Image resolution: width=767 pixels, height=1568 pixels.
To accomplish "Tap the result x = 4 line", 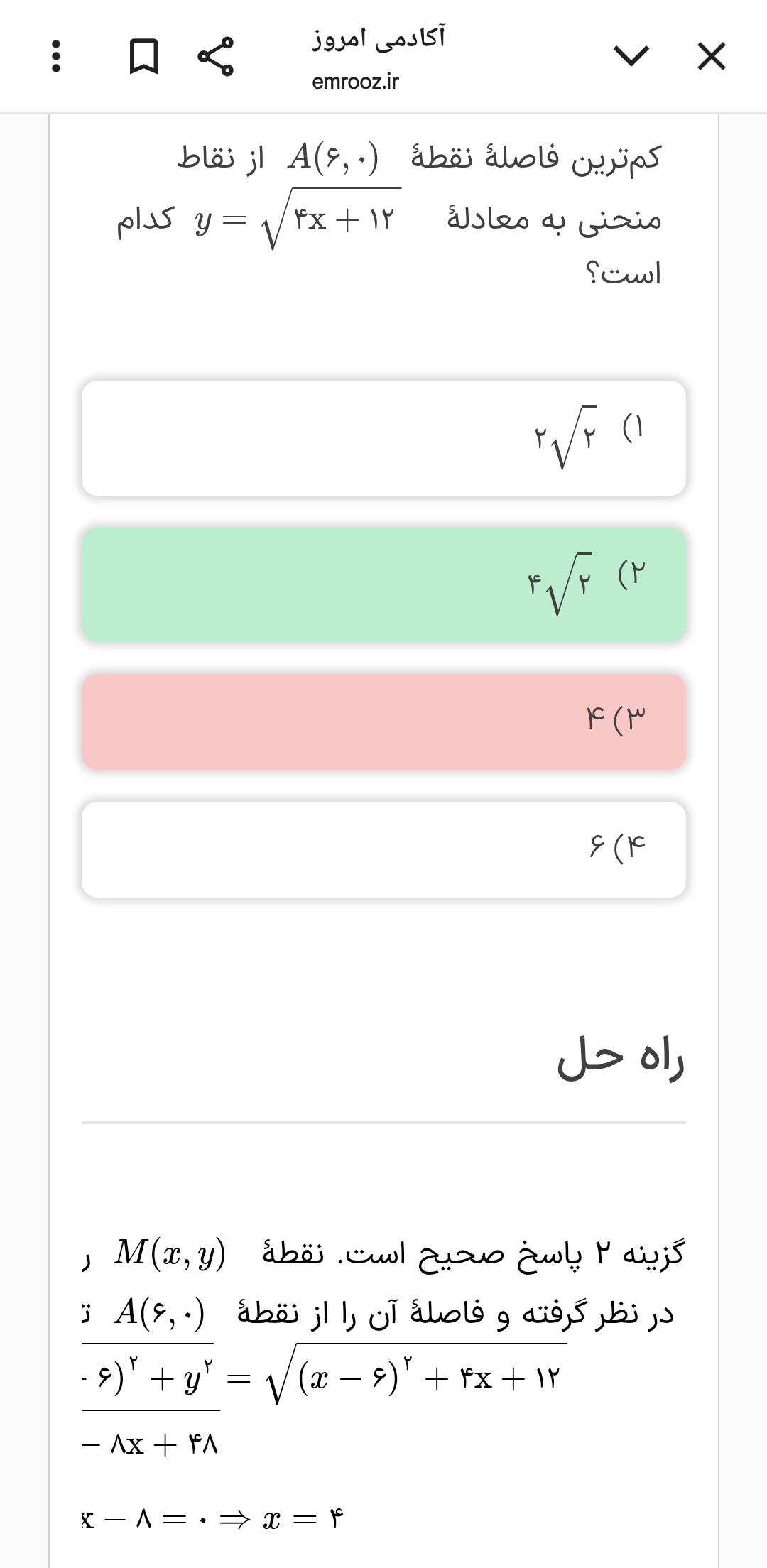I will click(x=213, y=1520).
